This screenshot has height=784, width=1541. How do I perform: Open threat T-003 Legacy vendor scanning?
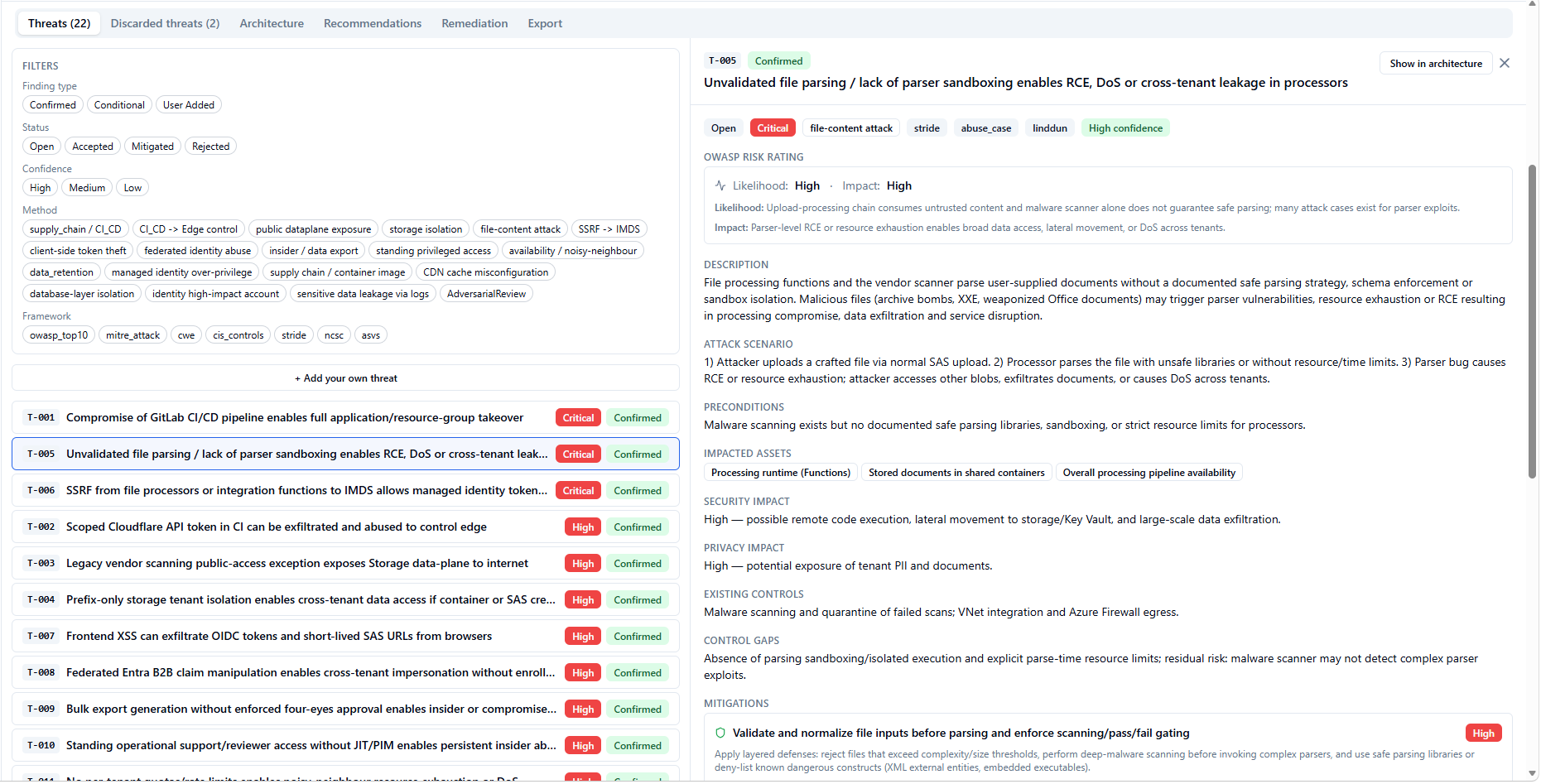click(346, 564)
